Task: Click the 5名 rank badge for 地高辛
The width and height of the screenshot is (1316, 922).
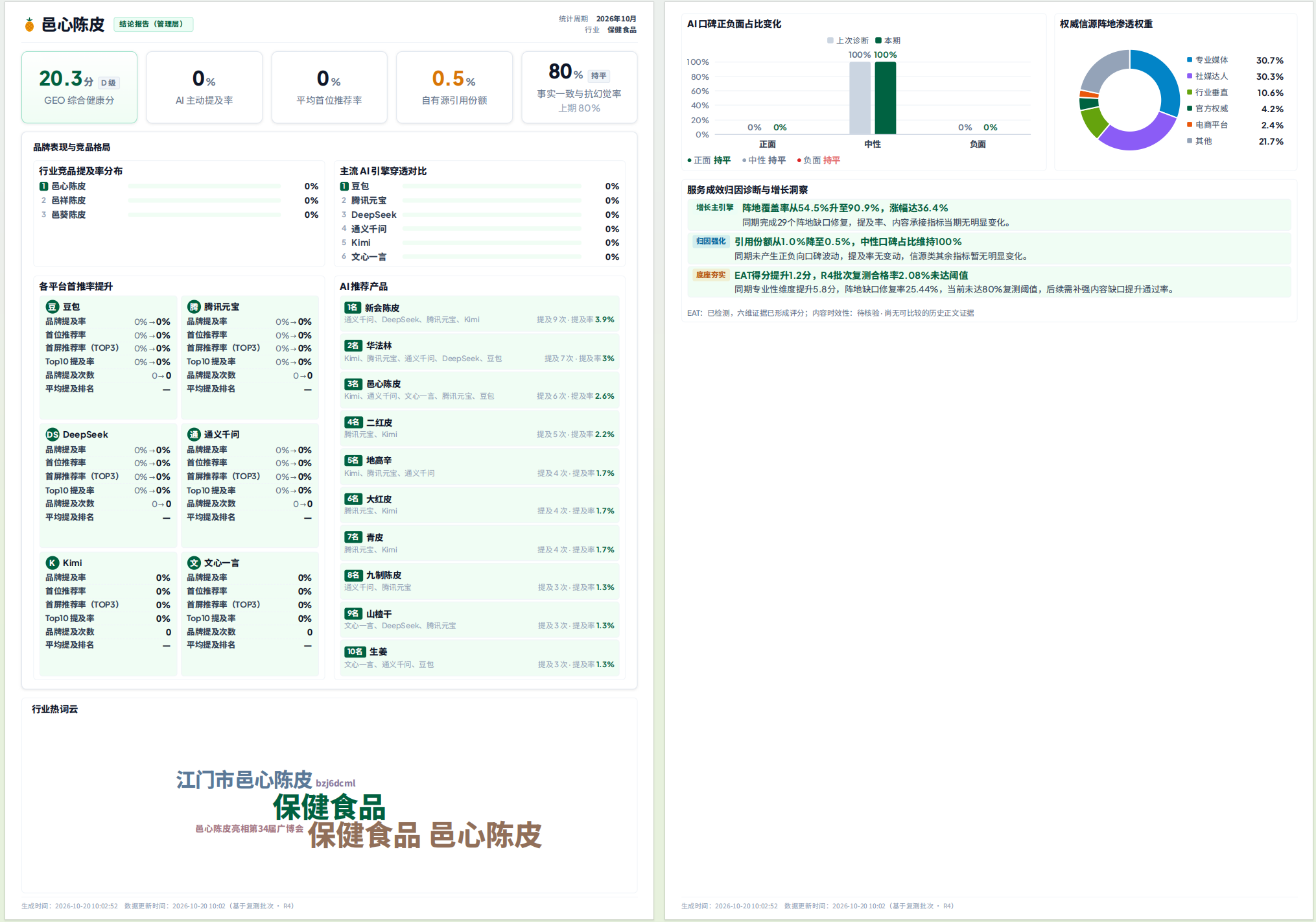Action: [353, 460]
